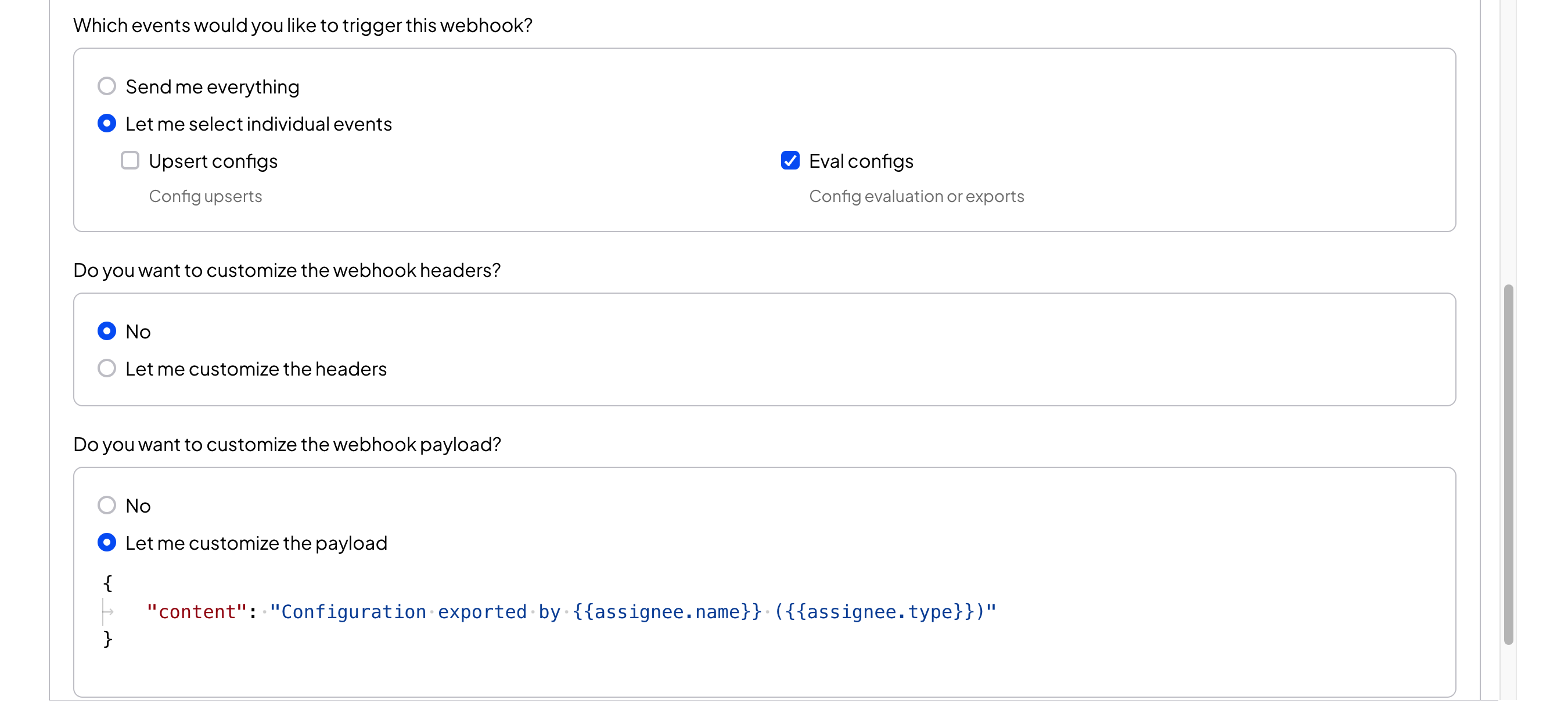Click the "content" key in payload editor
1568x714 pixels.
tap(197, 612)
